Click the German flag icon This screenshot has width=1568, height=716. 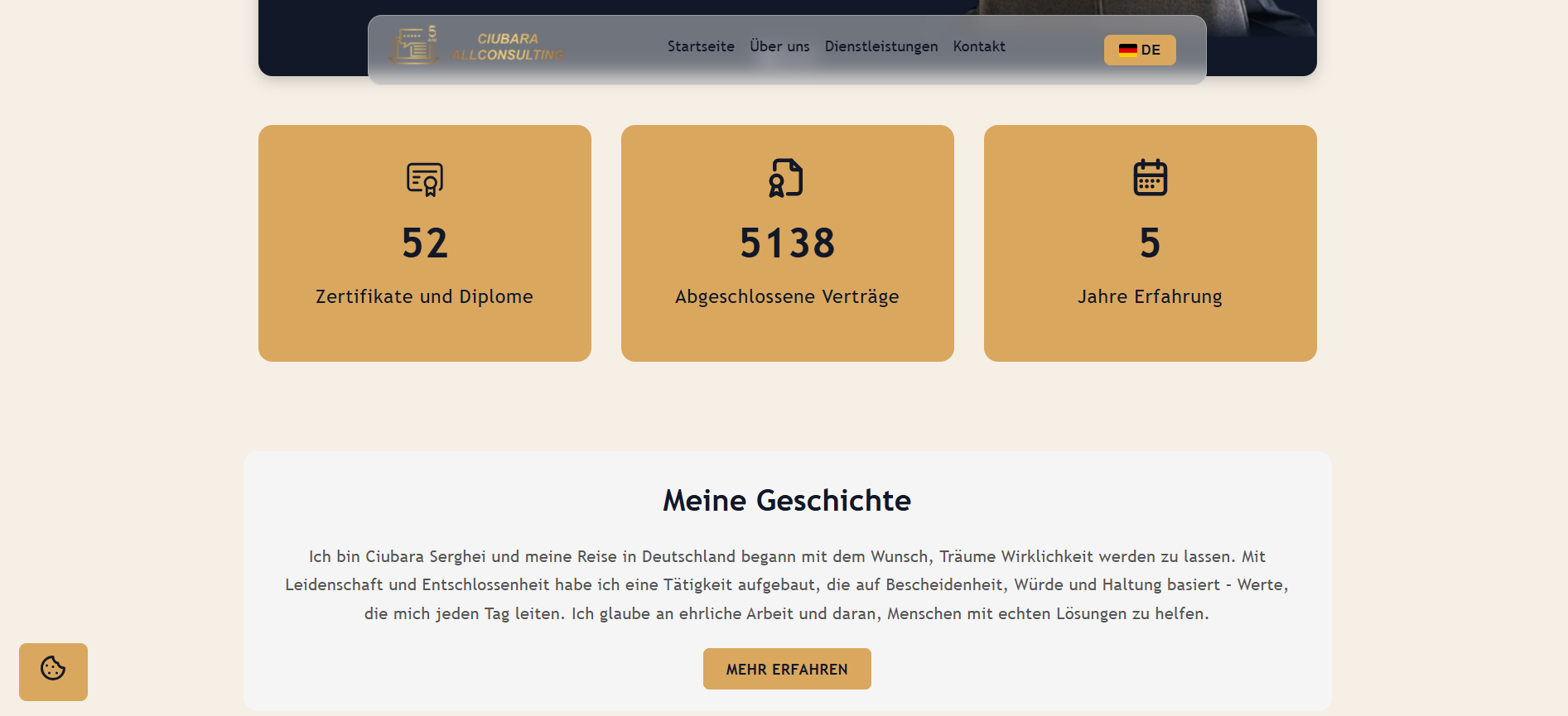(x=1127, y=50)
